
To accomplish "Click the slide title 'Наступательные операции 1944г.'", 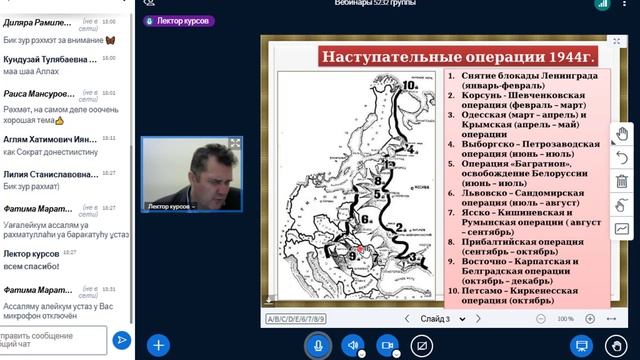I will click(458, 56).
